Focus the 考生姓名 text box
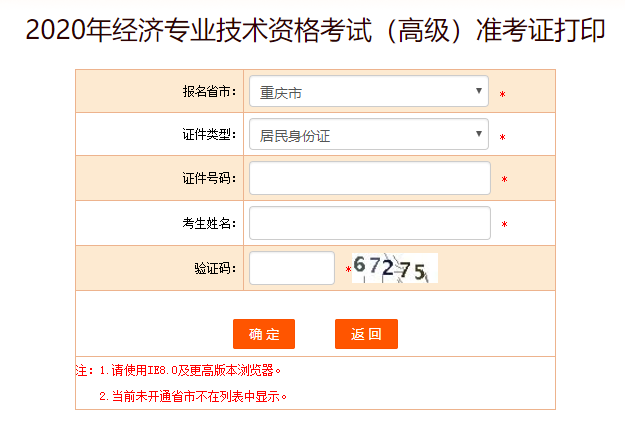625x427 pixels. click(x=369, y=223)
